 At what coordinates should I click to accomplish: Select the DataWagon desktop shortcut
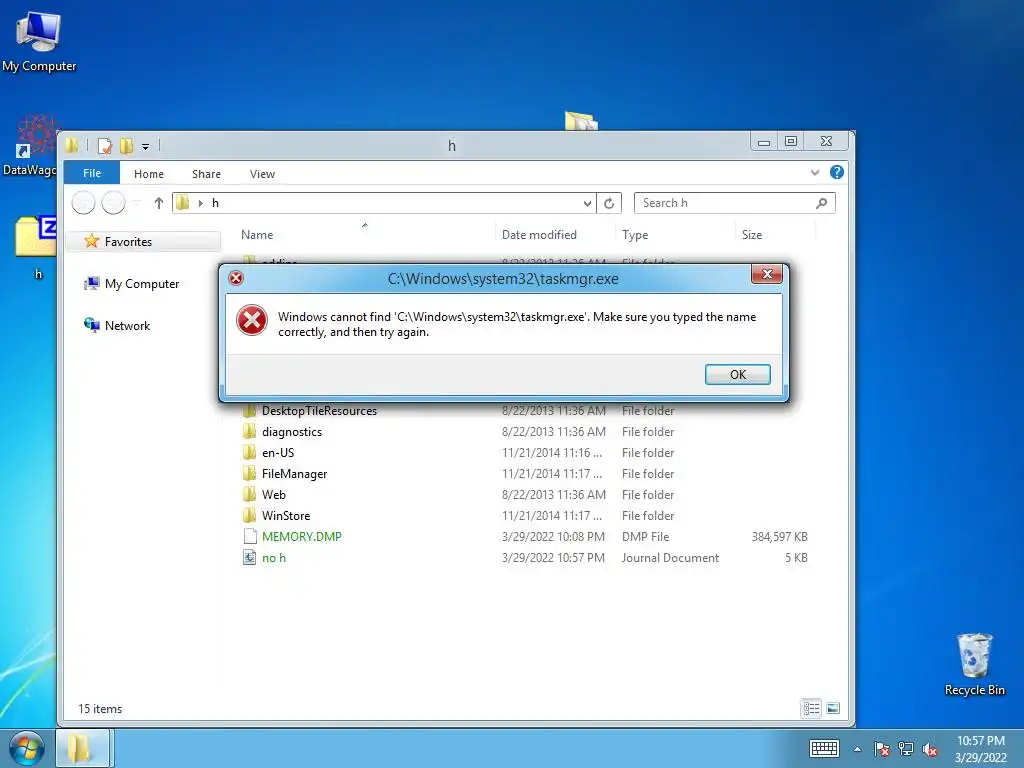point(30,147)
